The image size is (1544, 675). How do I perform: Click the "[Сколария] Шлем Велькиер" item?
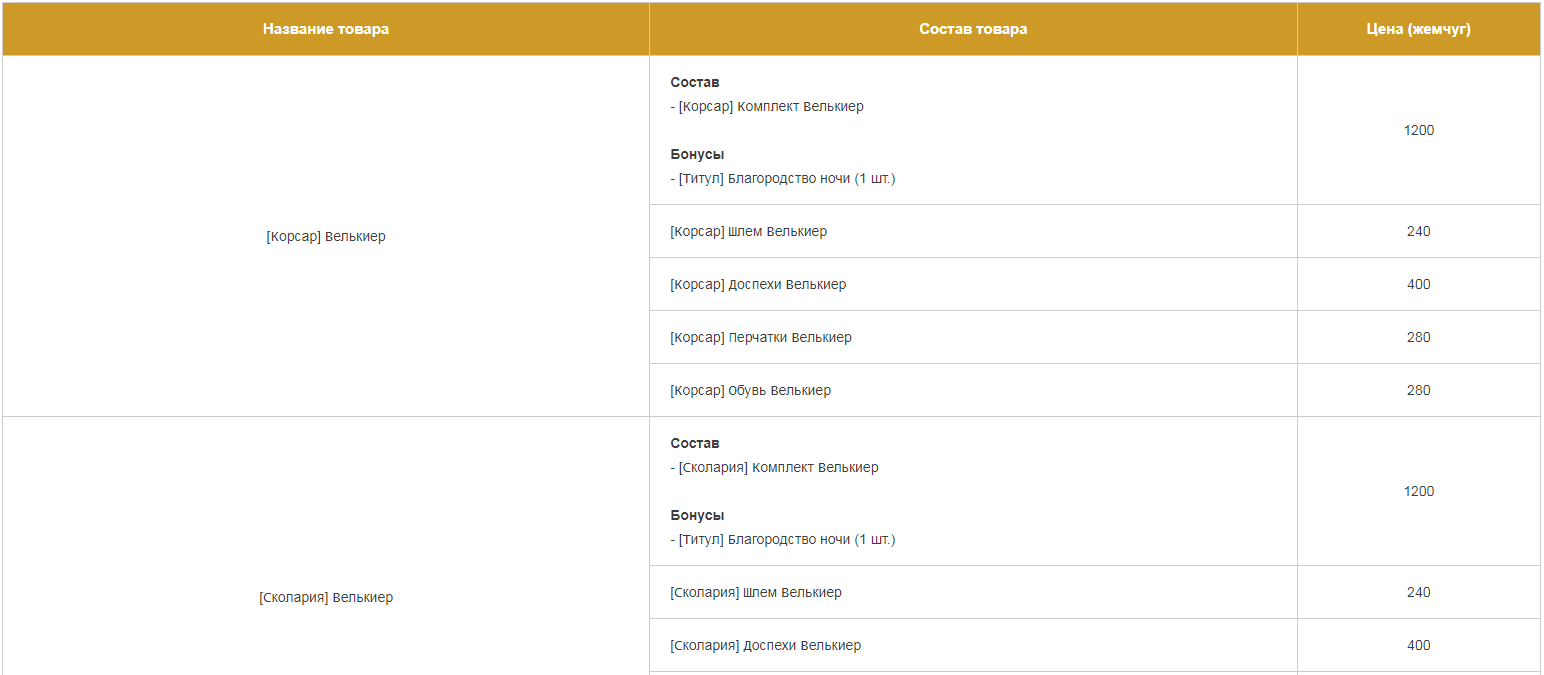756,593
